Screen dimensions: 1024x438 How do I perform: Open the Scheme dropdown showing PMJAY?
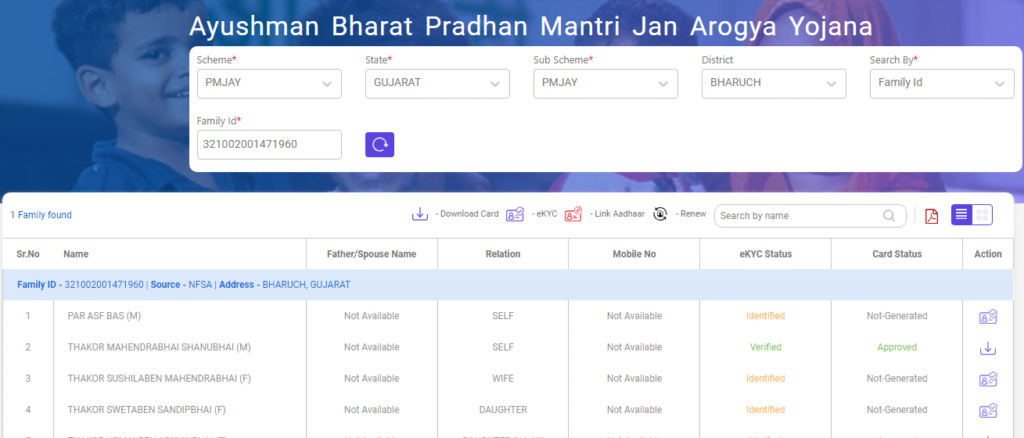pyautogui.click(x=269, y=84)
